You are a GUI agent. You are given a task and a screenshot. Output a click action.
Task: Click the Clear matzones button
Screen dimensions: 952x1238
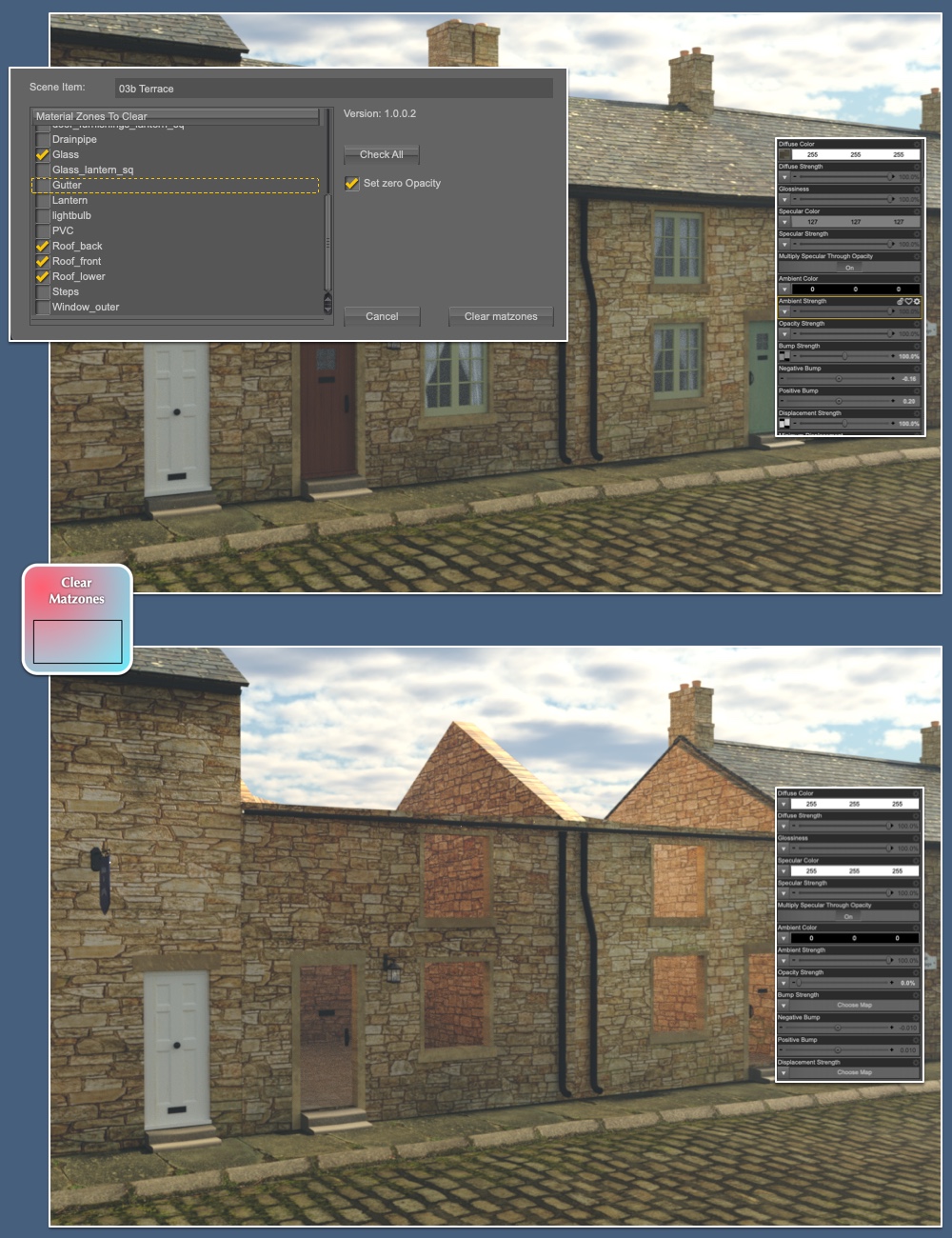(501, 316)
